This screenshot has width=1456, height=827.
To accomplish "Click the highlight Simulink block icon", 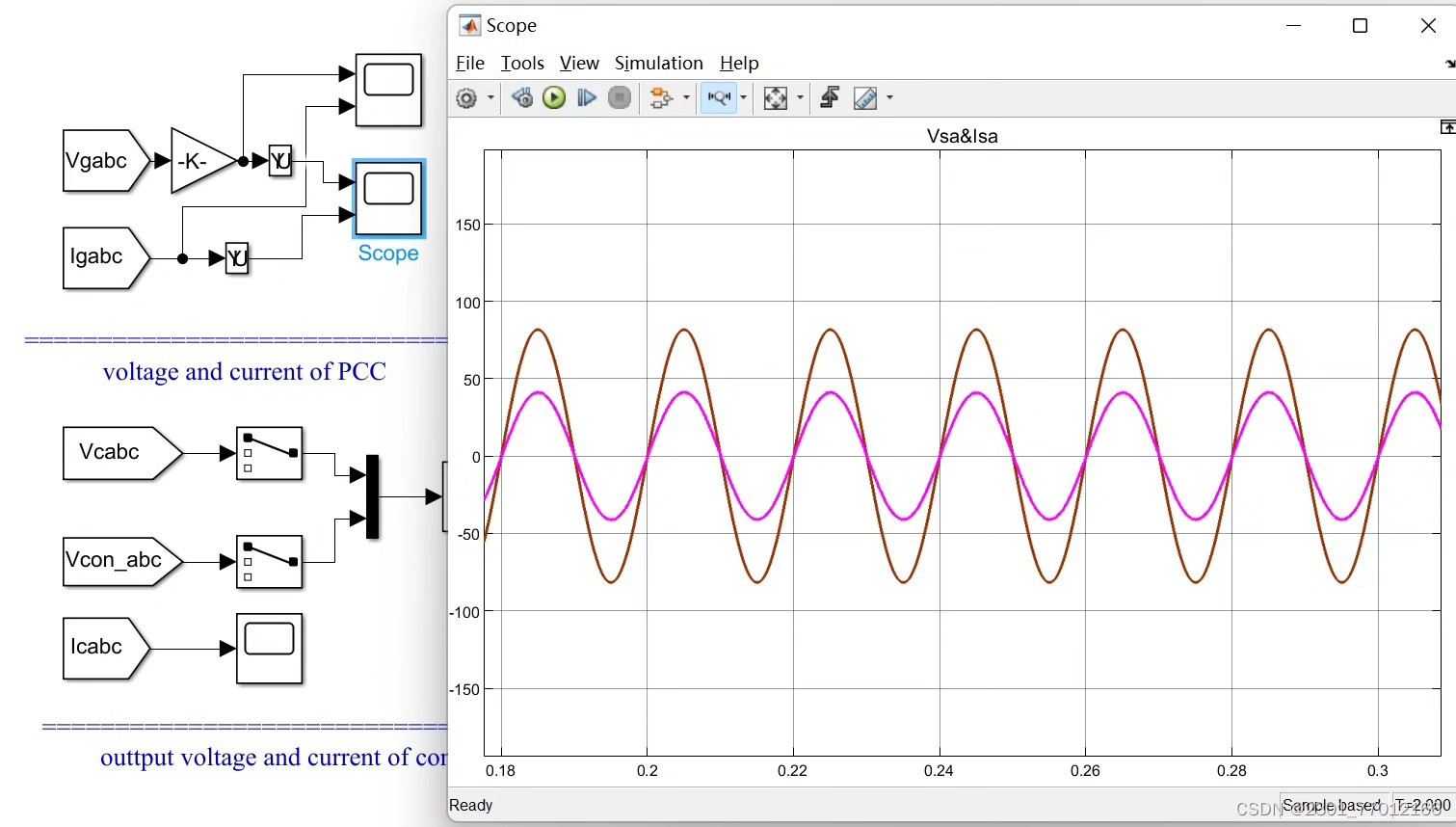I will pos(661,98).
